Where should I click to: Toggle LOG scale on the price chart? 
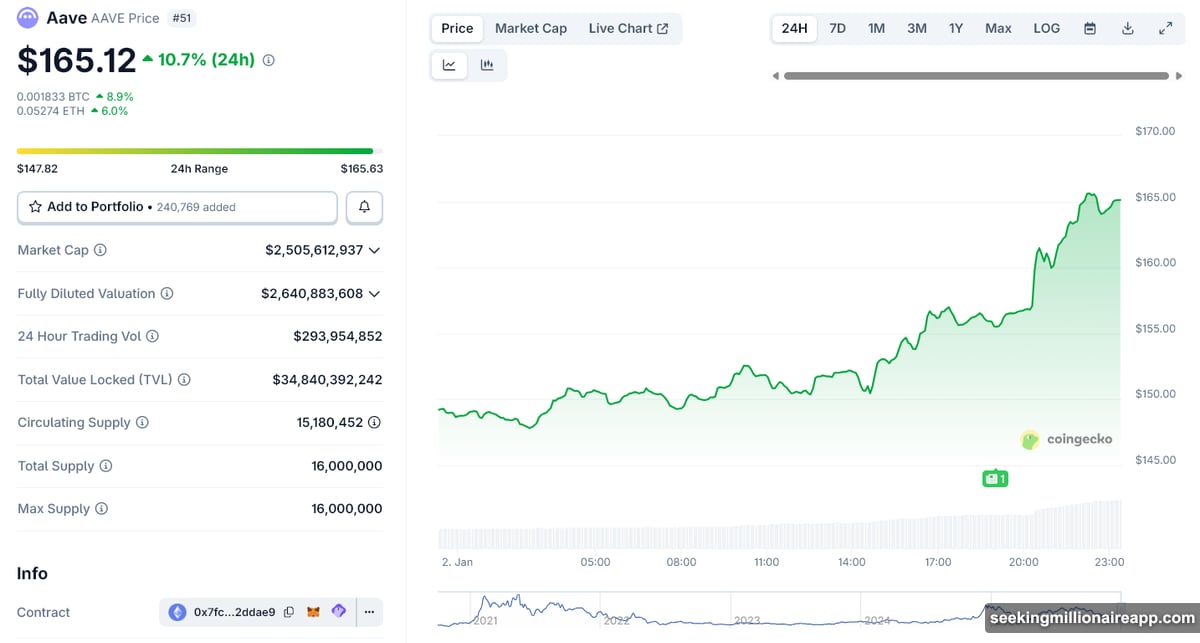[1046, 28]
